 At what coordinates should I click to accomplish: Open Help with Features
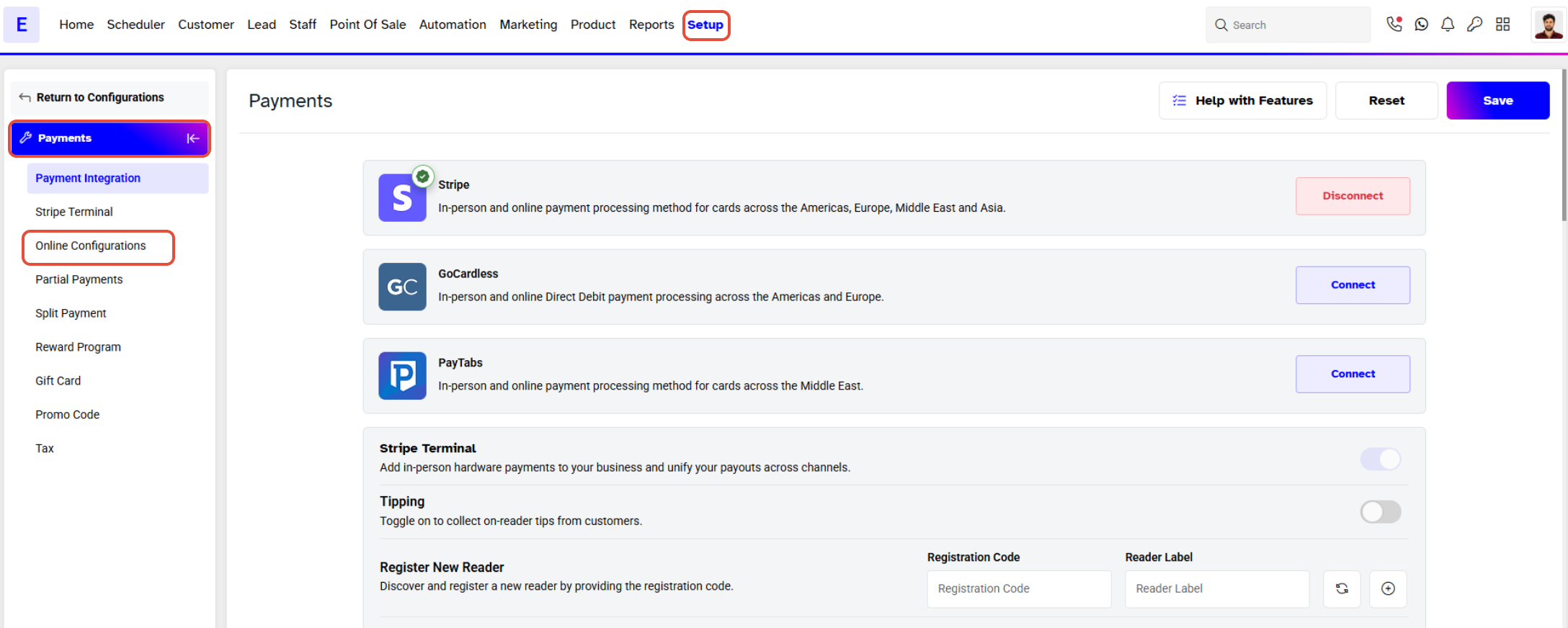coord(1242,100)
